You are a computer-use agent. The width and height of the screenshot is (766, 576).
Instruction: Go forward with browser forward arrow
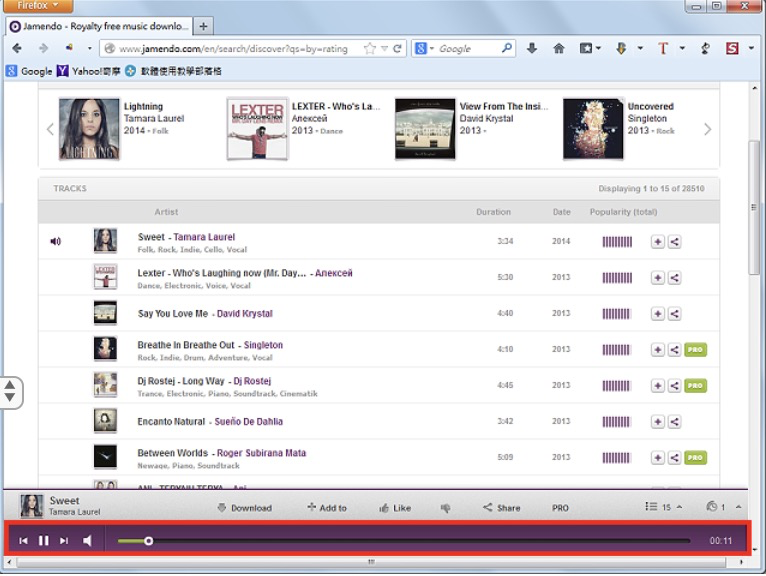(x=43, y=48)
